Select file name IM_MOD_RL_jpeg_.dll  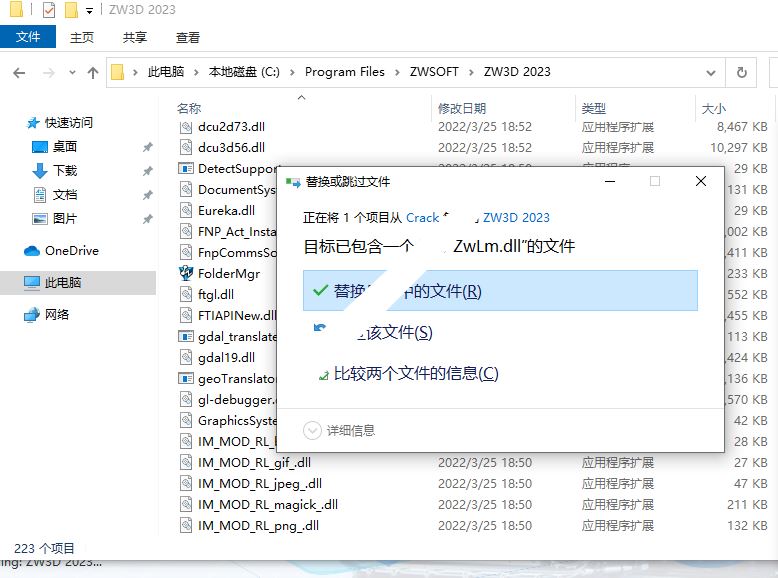(x=259, y=484)
